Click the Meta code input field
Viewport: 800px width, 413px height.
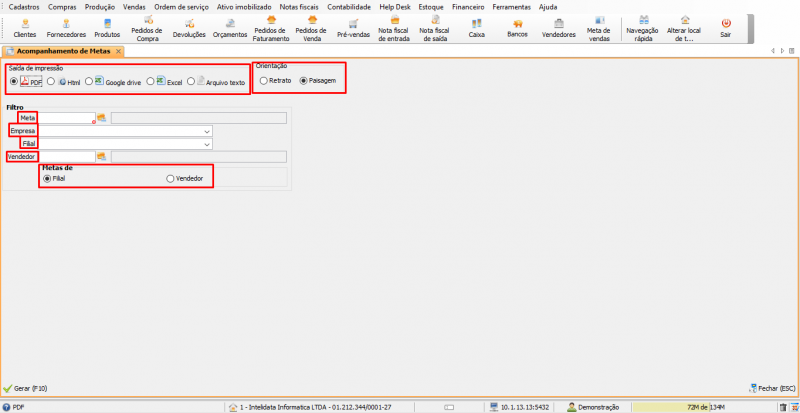pyautogui.click(x=65, y=118)
